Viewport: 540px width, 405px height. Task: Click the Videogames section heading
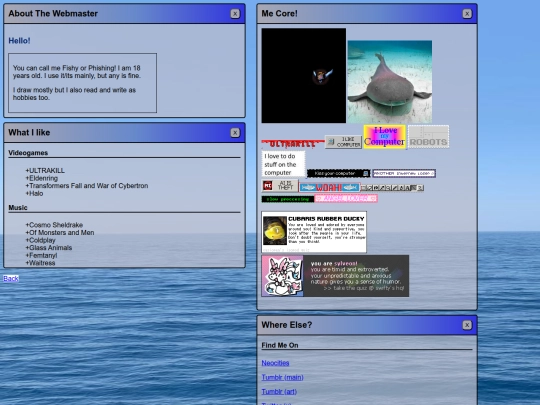(28, 153)
